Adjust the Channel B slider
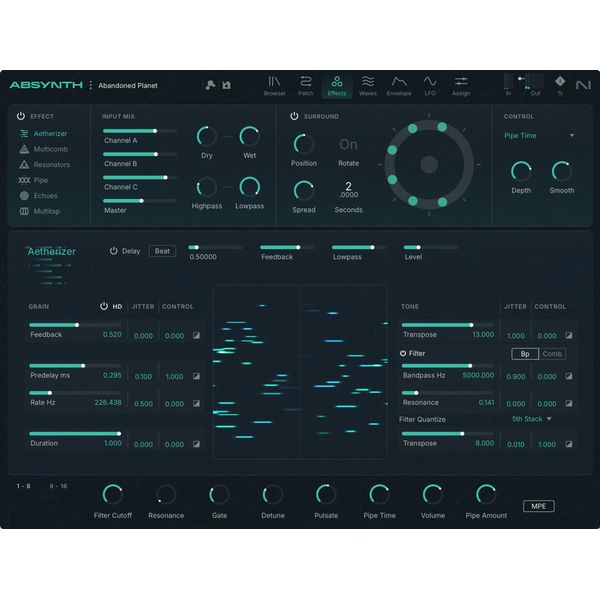This screenshot has width=600, height=600. tap(140, 154)
